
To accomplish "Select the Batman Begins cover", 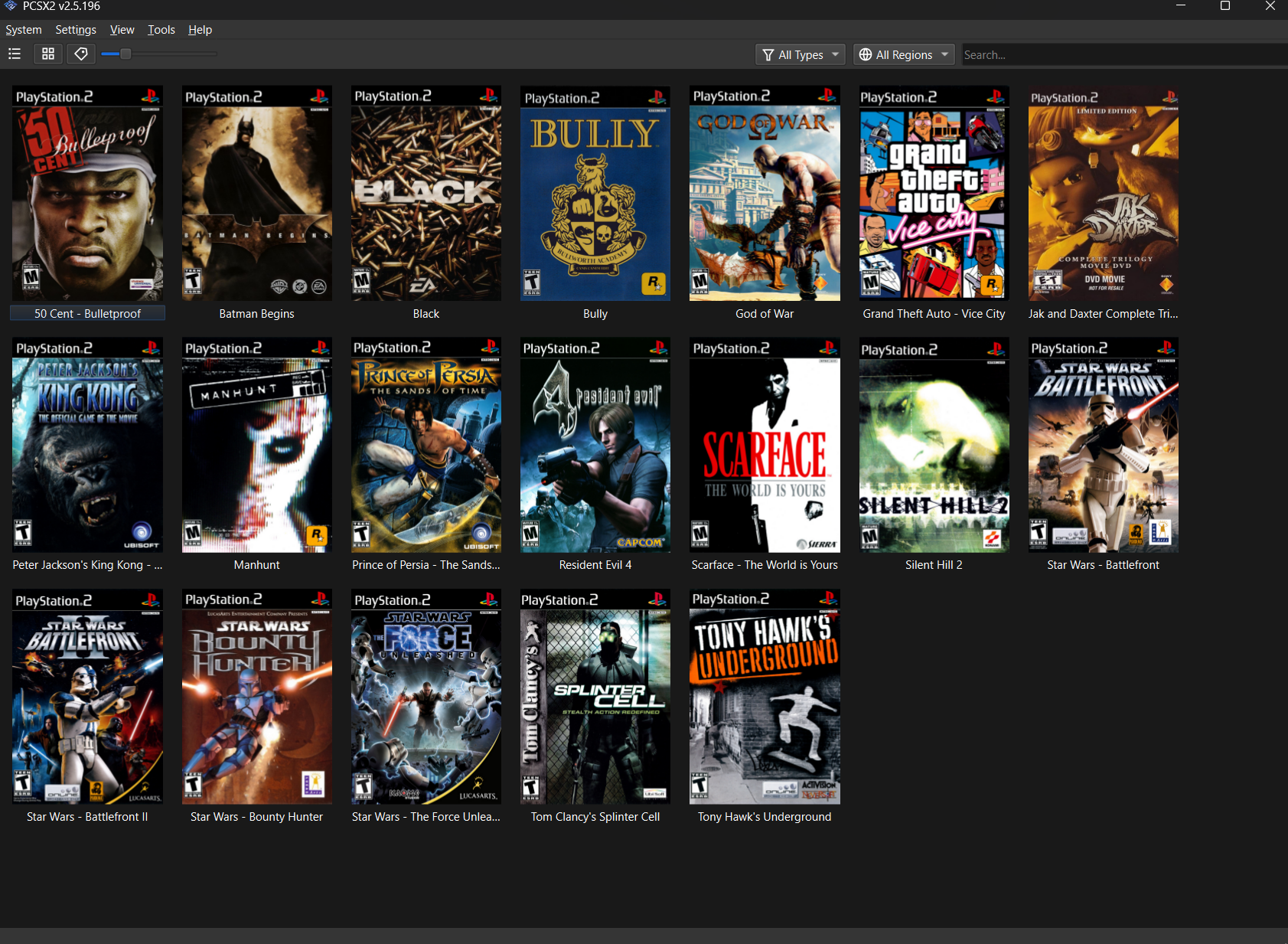I will pos(257,193).
